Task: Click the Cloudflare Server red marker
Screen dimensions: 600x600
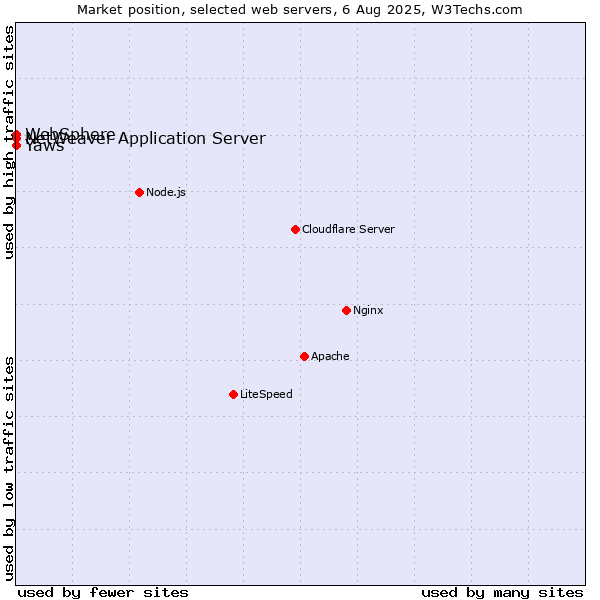Action: 295,230
